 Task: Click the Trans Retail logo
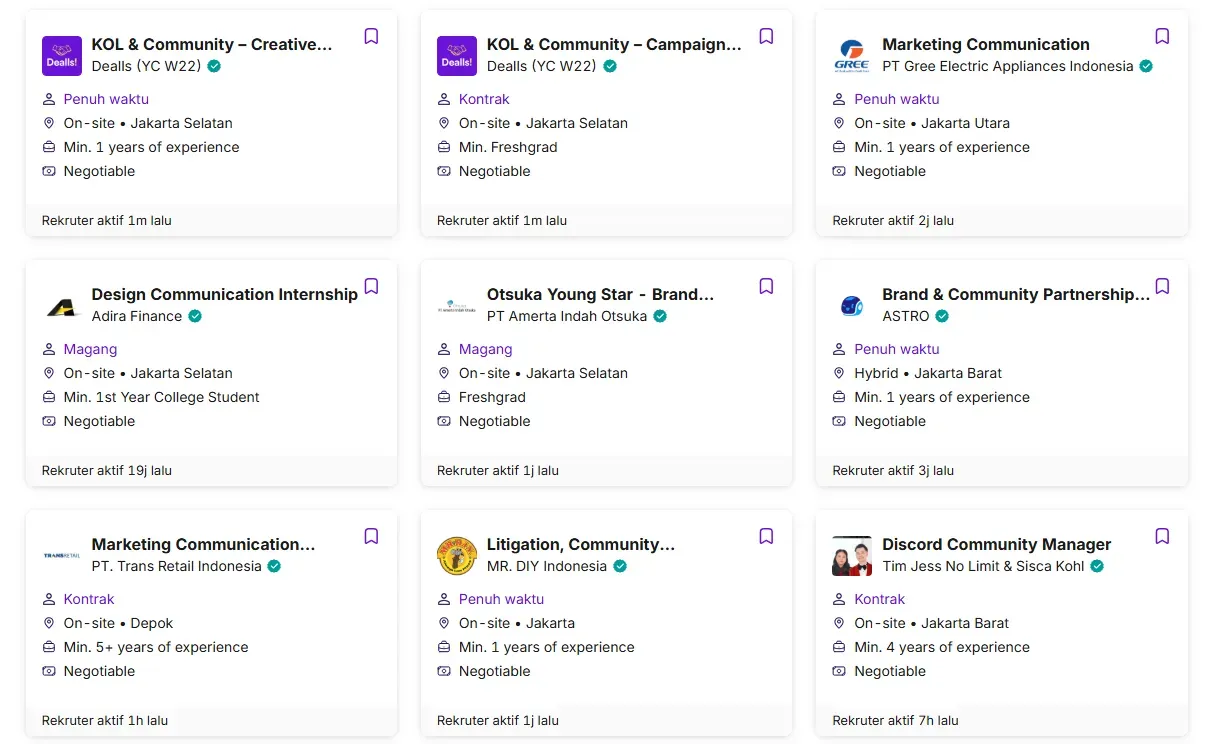point(61,556)
